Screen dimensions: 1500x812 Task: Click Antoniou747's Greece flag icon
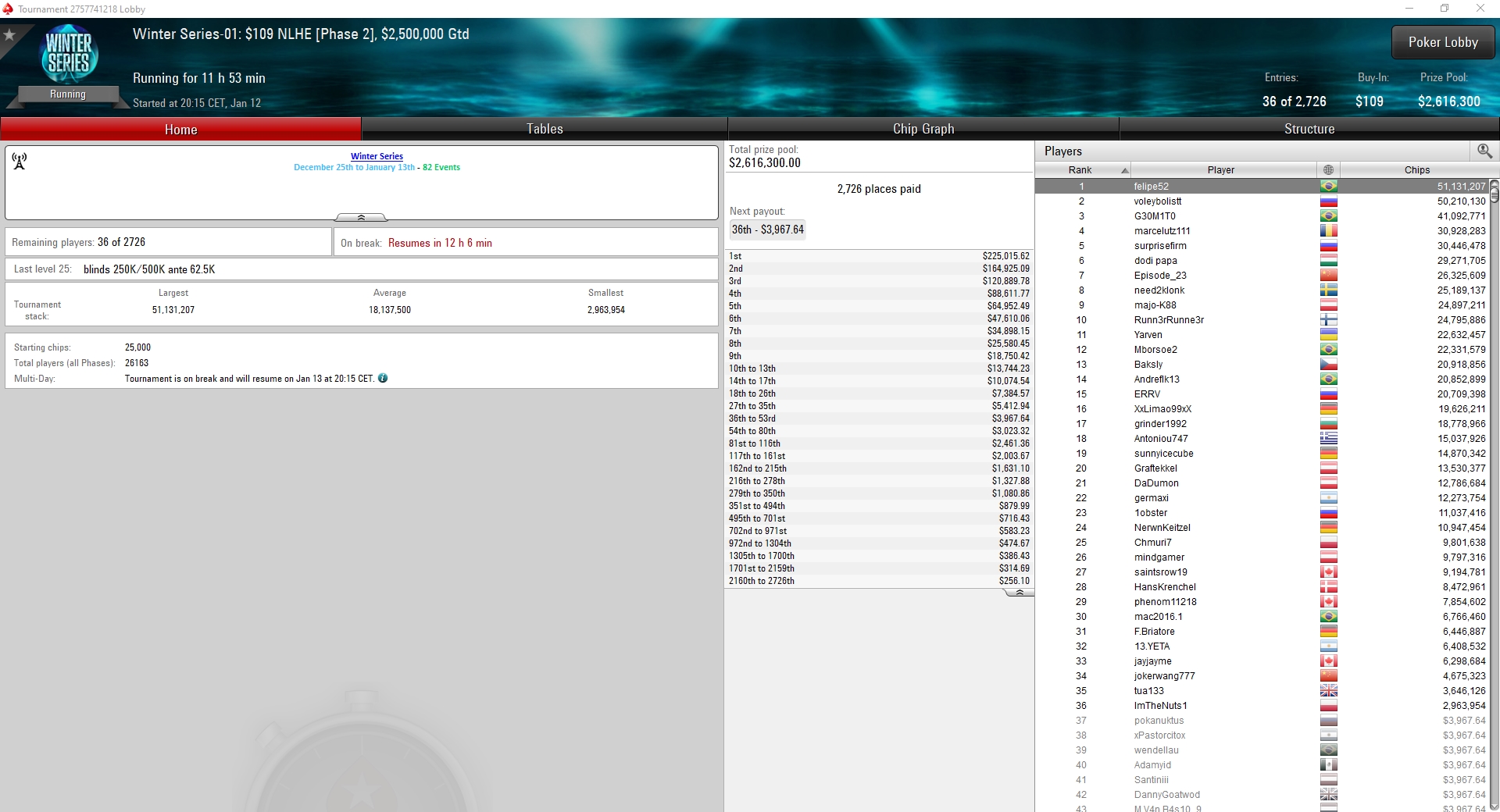point(1328,439)
